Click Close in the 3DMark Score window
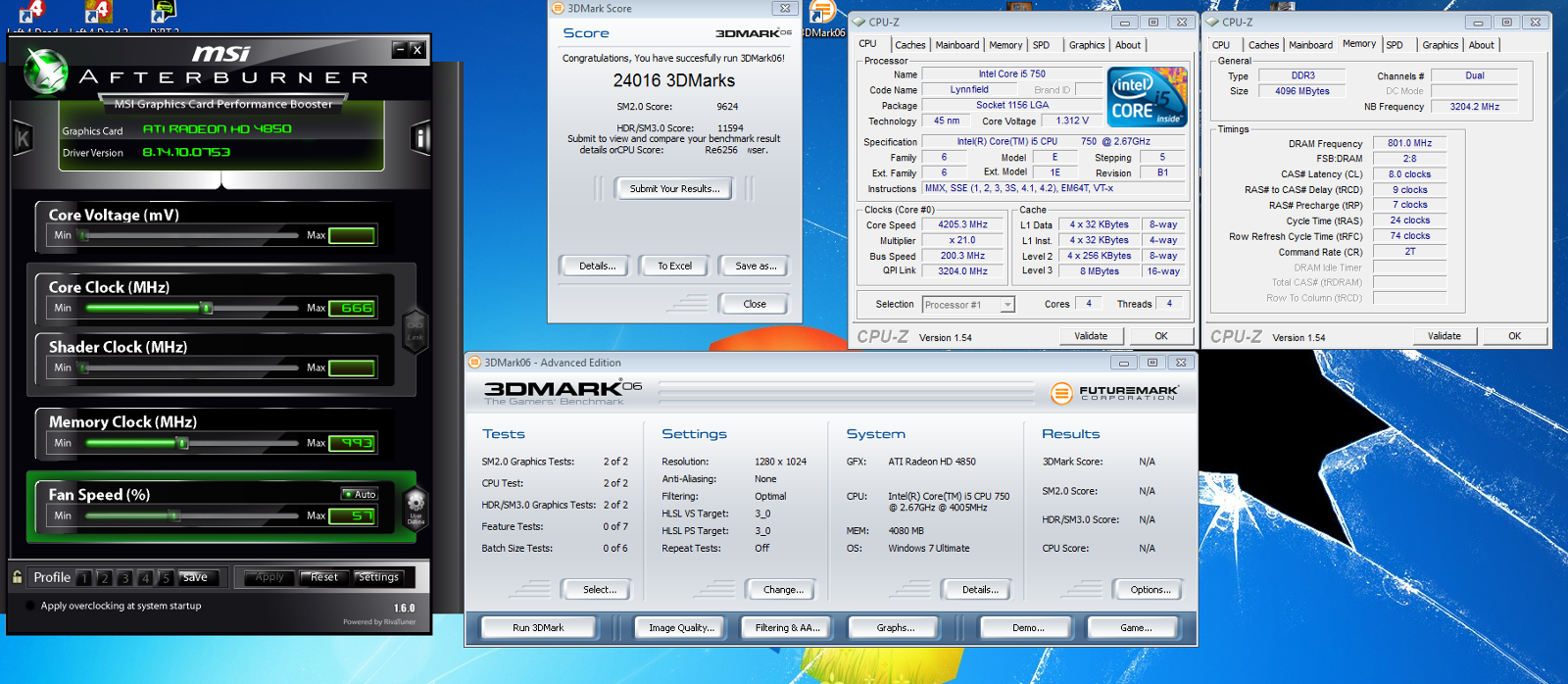 [x=755, y=304]
